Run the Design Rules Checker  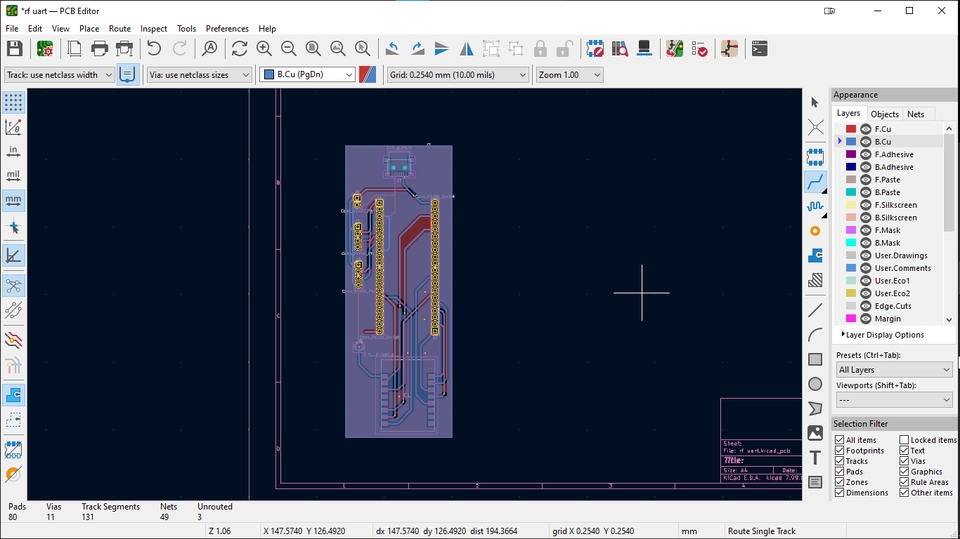pyautogui.click(x=699, y=48)
